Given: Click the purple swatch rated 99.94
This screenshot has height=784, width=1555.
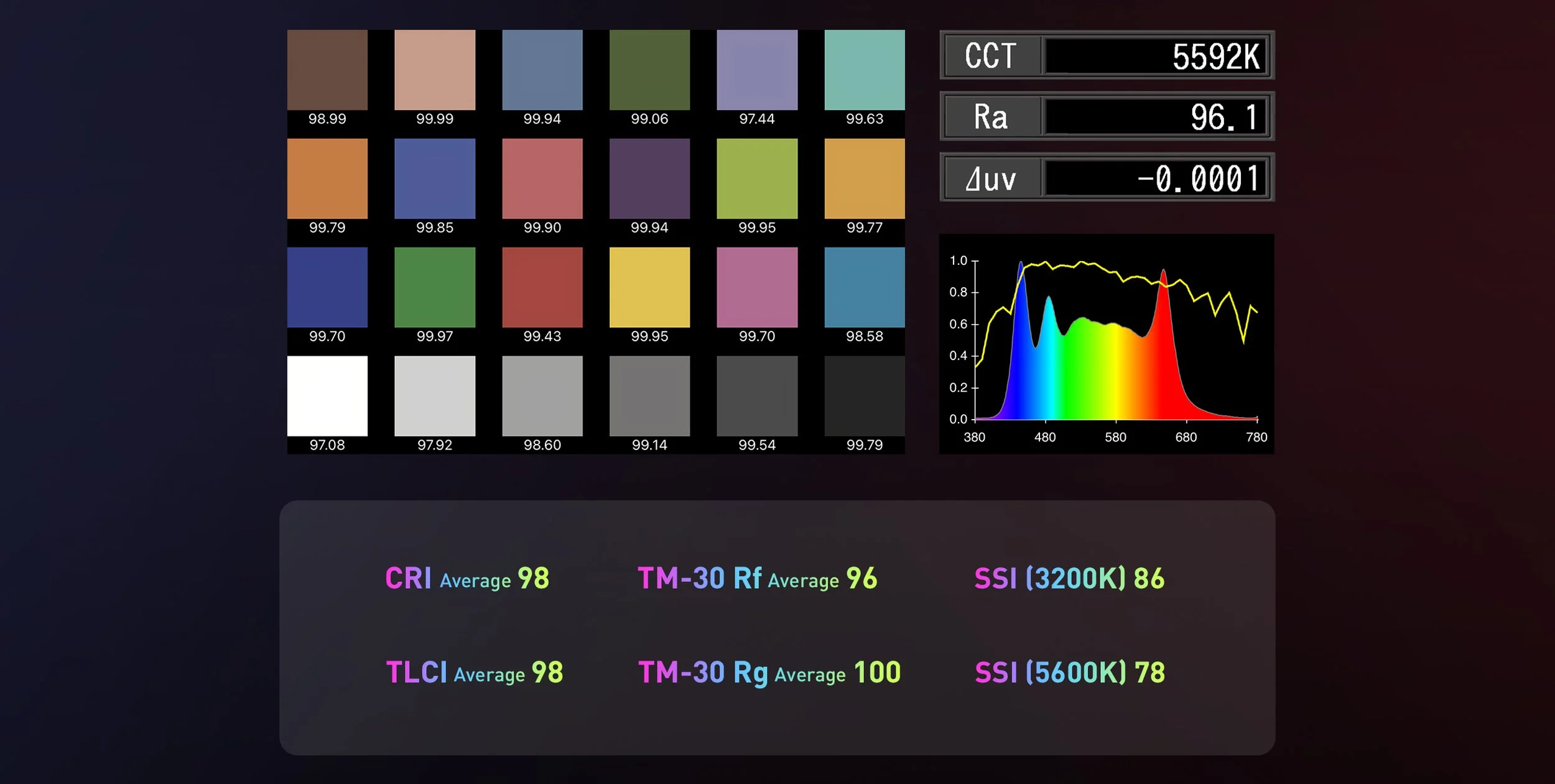Looking at the screenshot, I should (649, 177).
